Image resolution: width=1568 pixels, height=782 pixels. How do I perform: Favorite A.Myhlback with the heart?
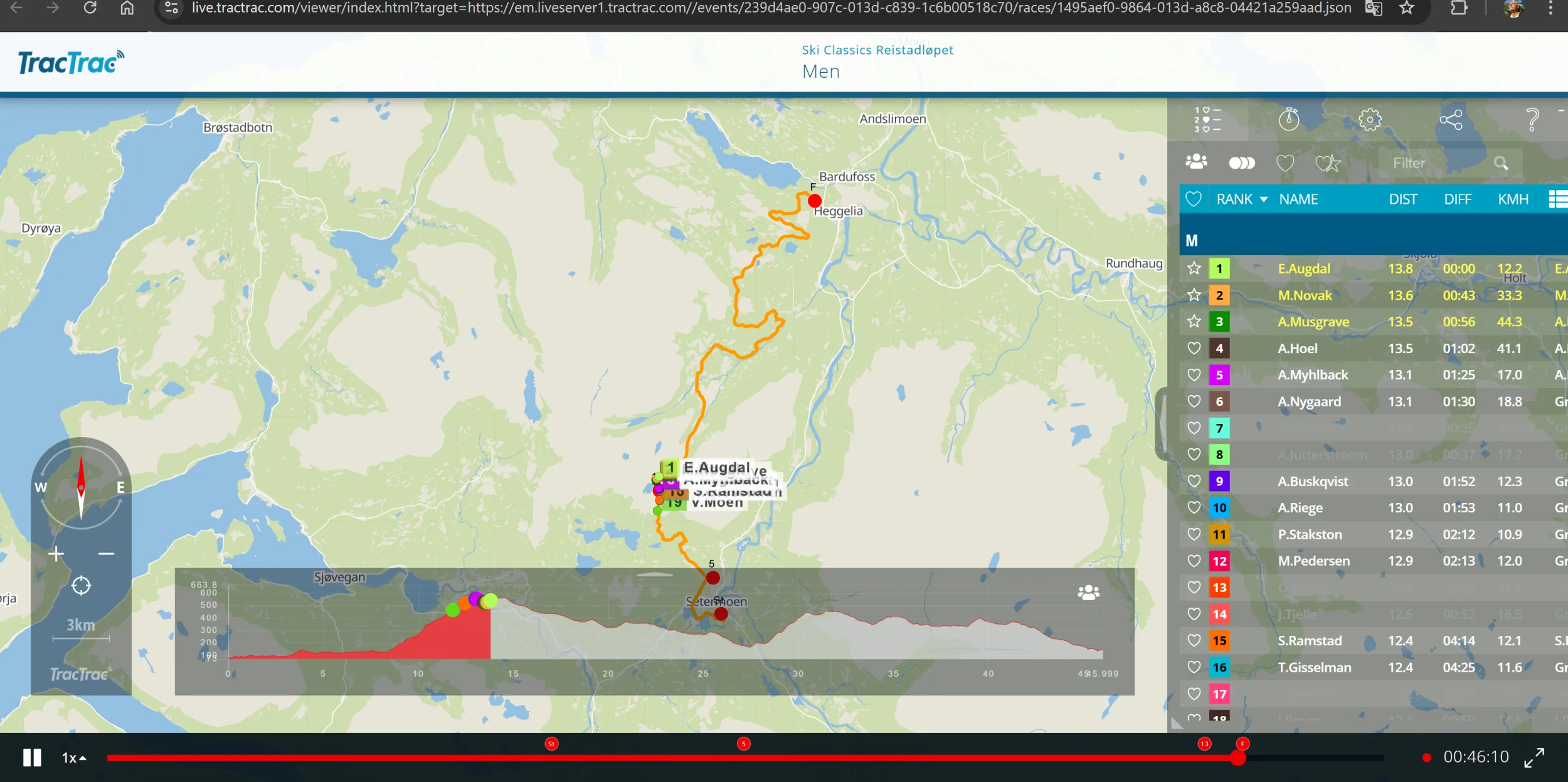coord(1194,375)
